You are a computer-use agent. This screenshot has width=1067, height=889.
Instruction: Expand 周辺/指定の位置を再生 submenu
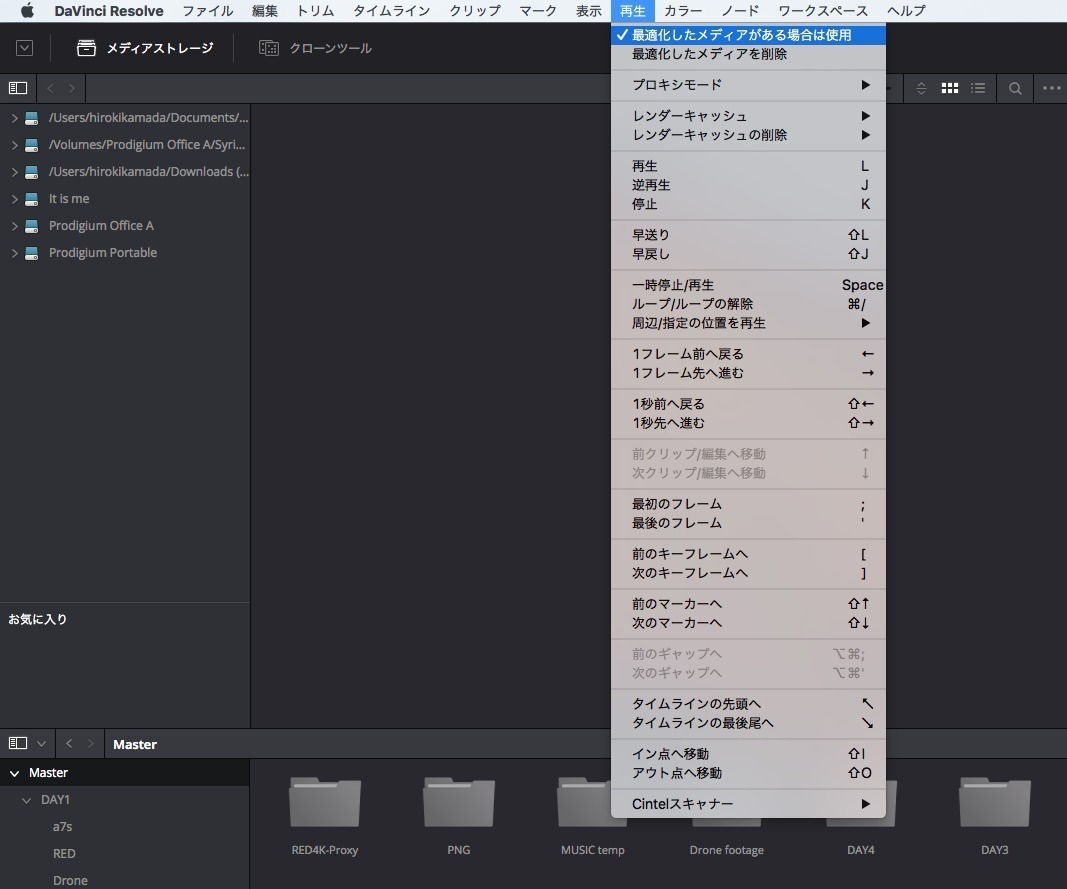click(x=749, y=323)
